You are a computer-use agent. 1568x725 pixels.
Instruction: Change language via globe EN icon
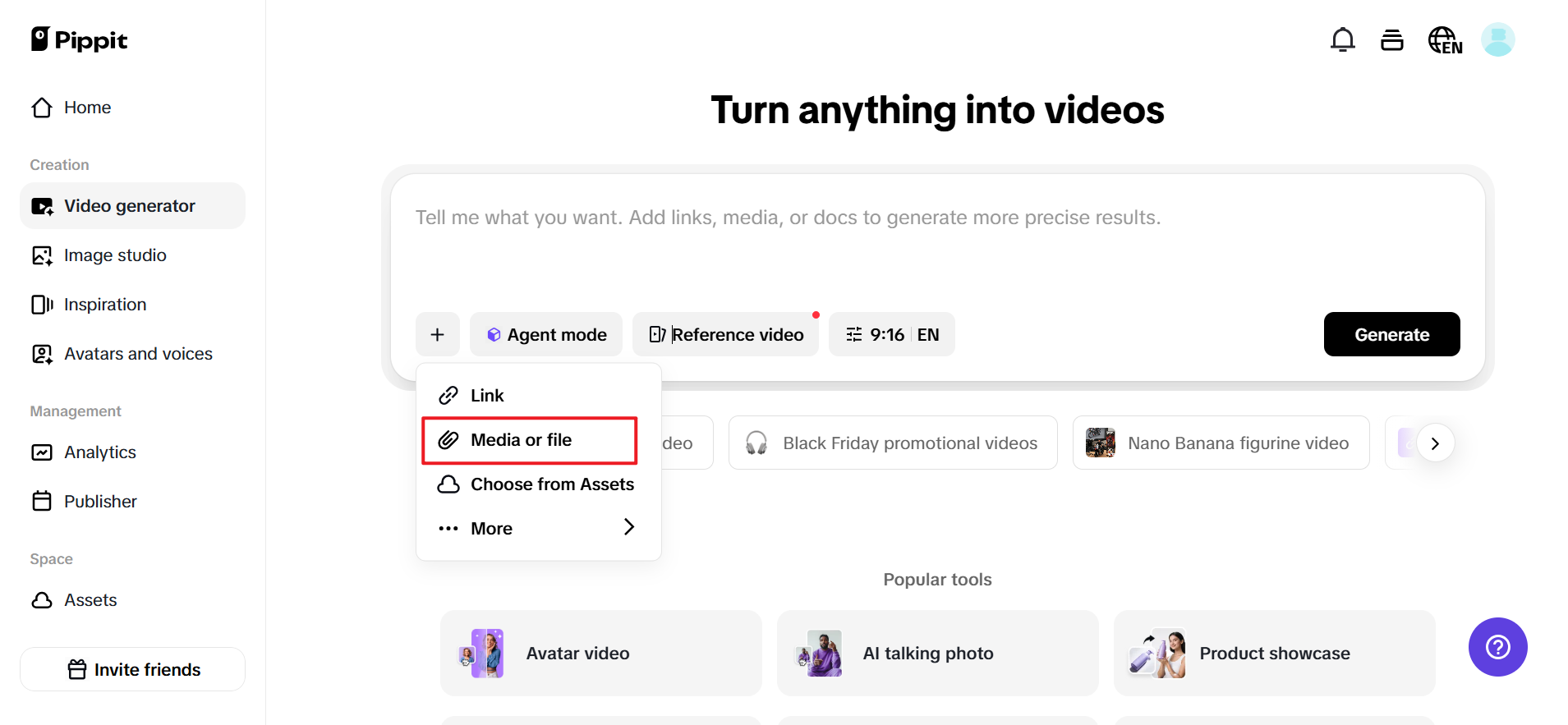1445,39
